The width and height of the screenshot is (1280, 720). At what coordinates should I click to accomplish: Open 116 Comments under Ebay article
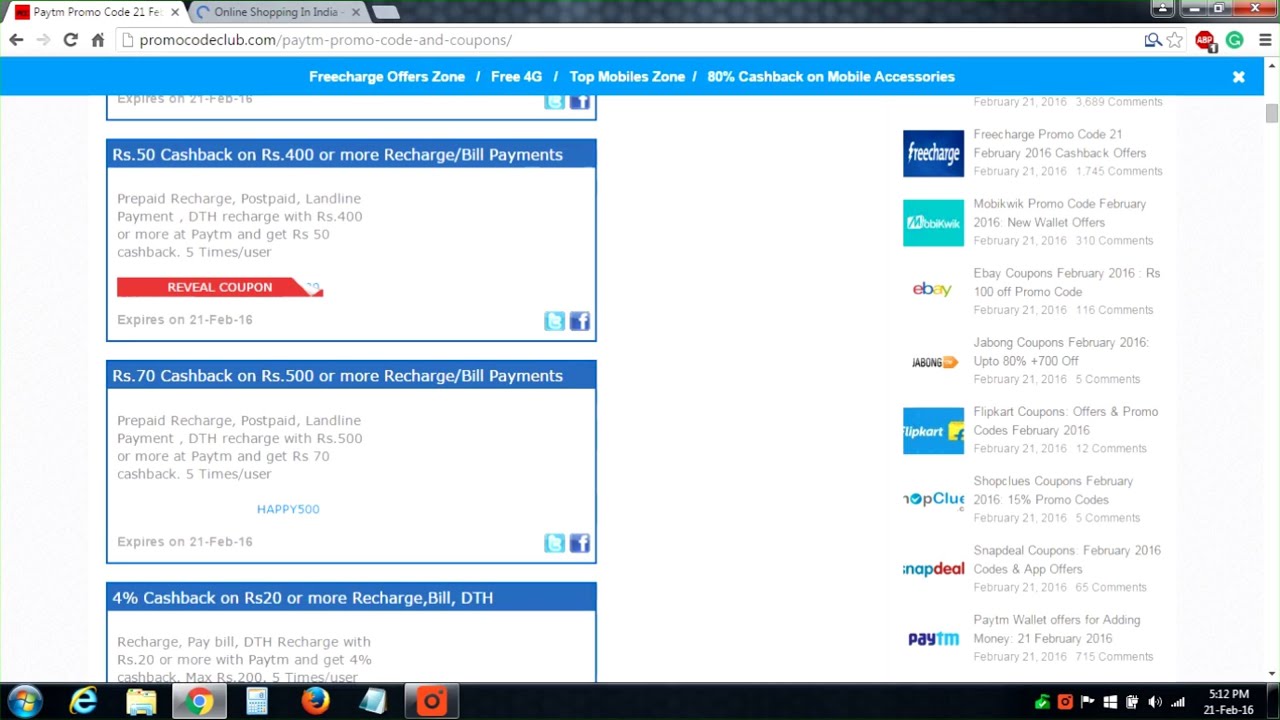pos(1114,310)
